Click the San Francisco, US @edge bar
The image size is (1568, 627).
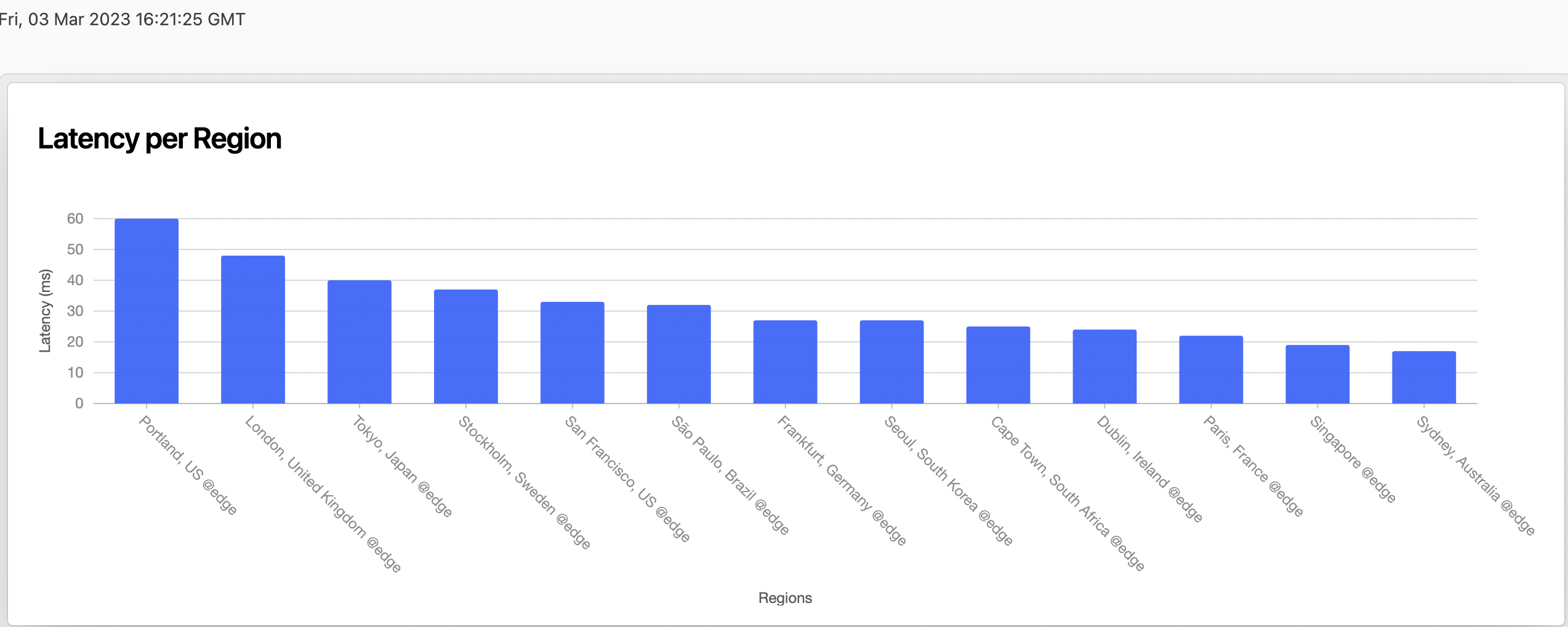click(x=573, y=353)
